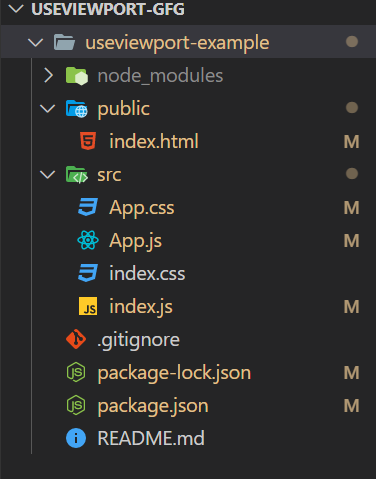Click the git icon beside .gitignore
This screenshot has width=376, height=479.
pos(76,339)
